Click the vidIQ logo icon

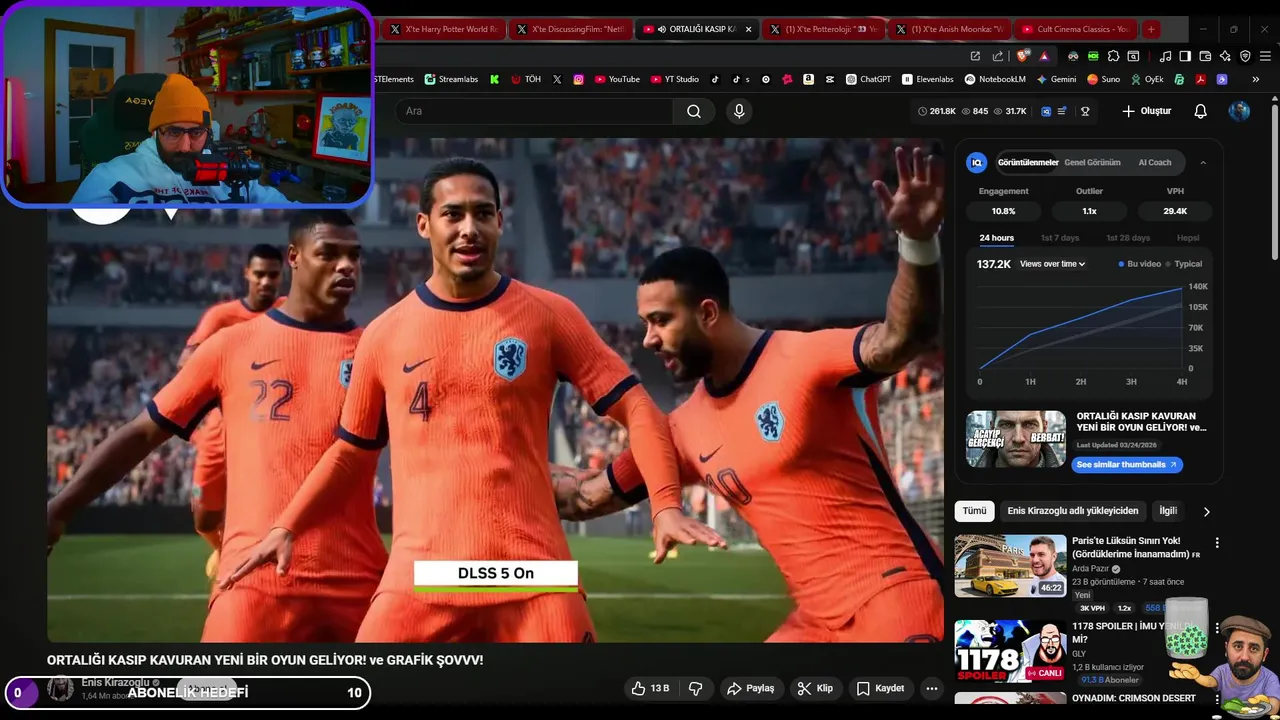coord(977,162)
